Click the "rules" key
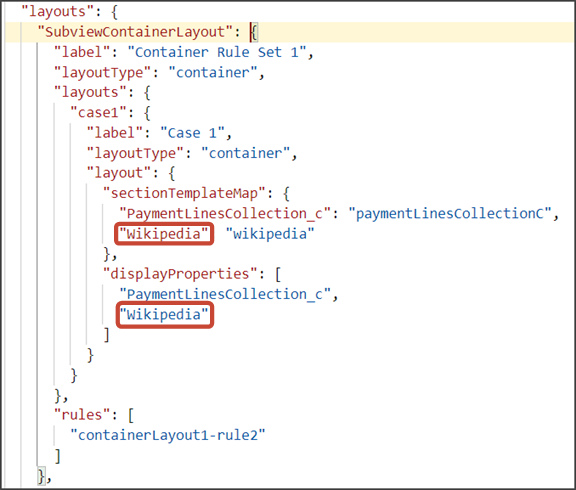Screen dimensions: 576x490 coord(82,415)
